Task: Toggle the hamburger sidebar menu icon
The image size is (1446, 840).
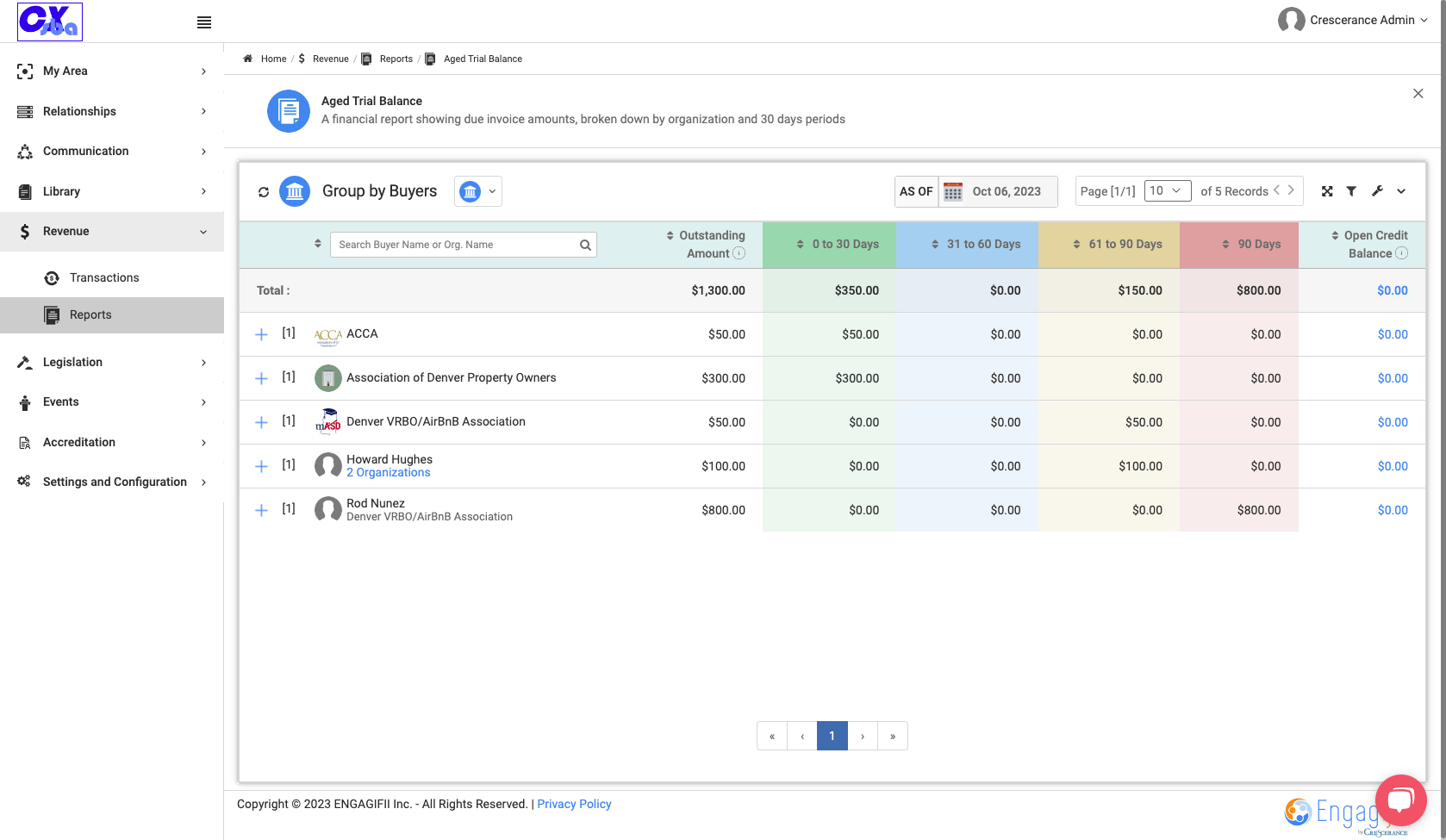Action: tap(204, 22)
